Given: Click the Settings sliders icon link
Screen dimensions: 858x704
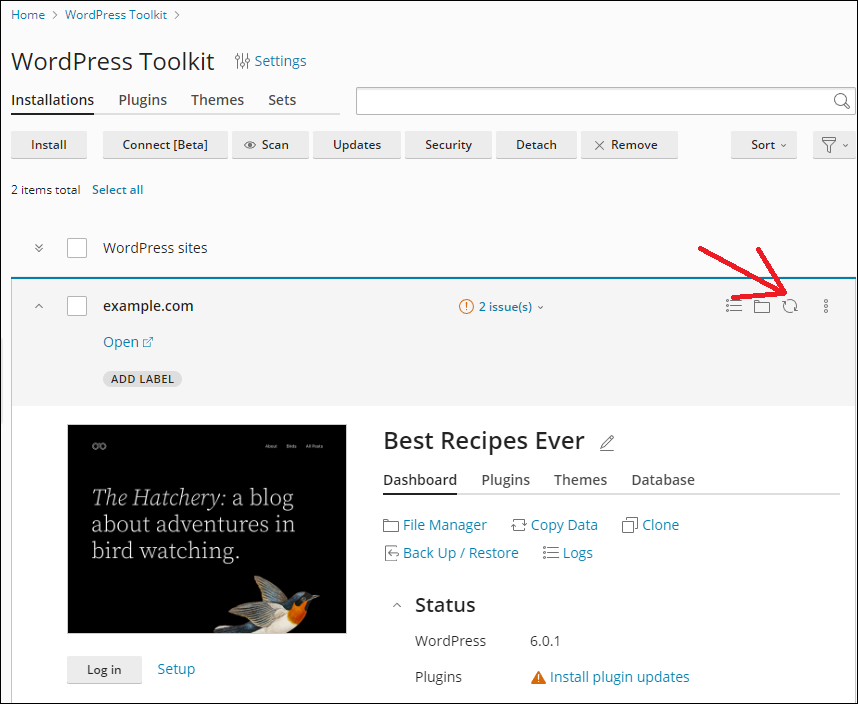Looking at the screenshot, I should click(x=270, y=61).
